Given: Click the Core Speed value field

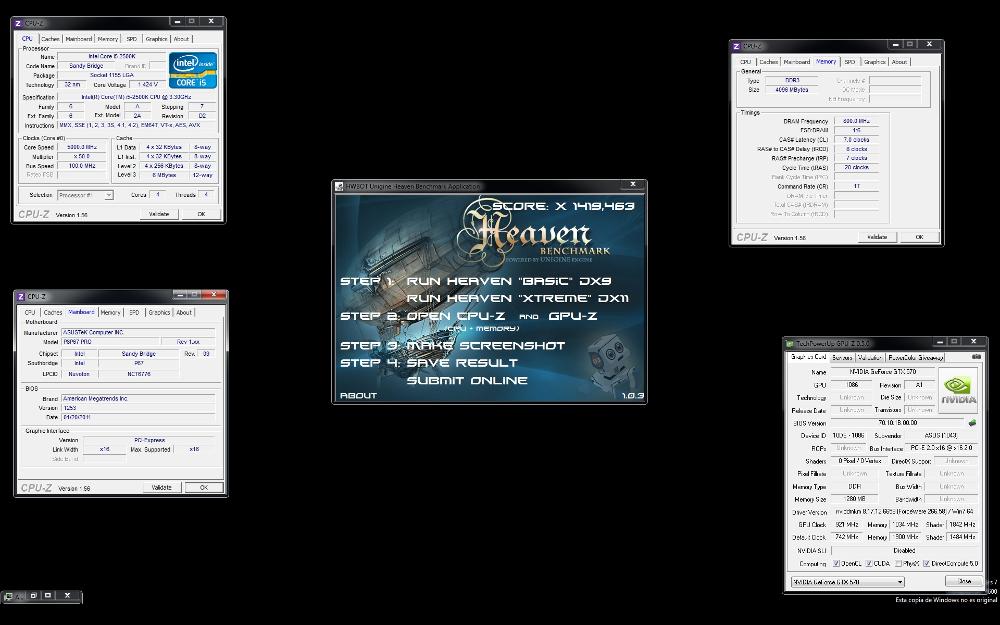Looking at the screenshot, I should click(x=82, y=147).
